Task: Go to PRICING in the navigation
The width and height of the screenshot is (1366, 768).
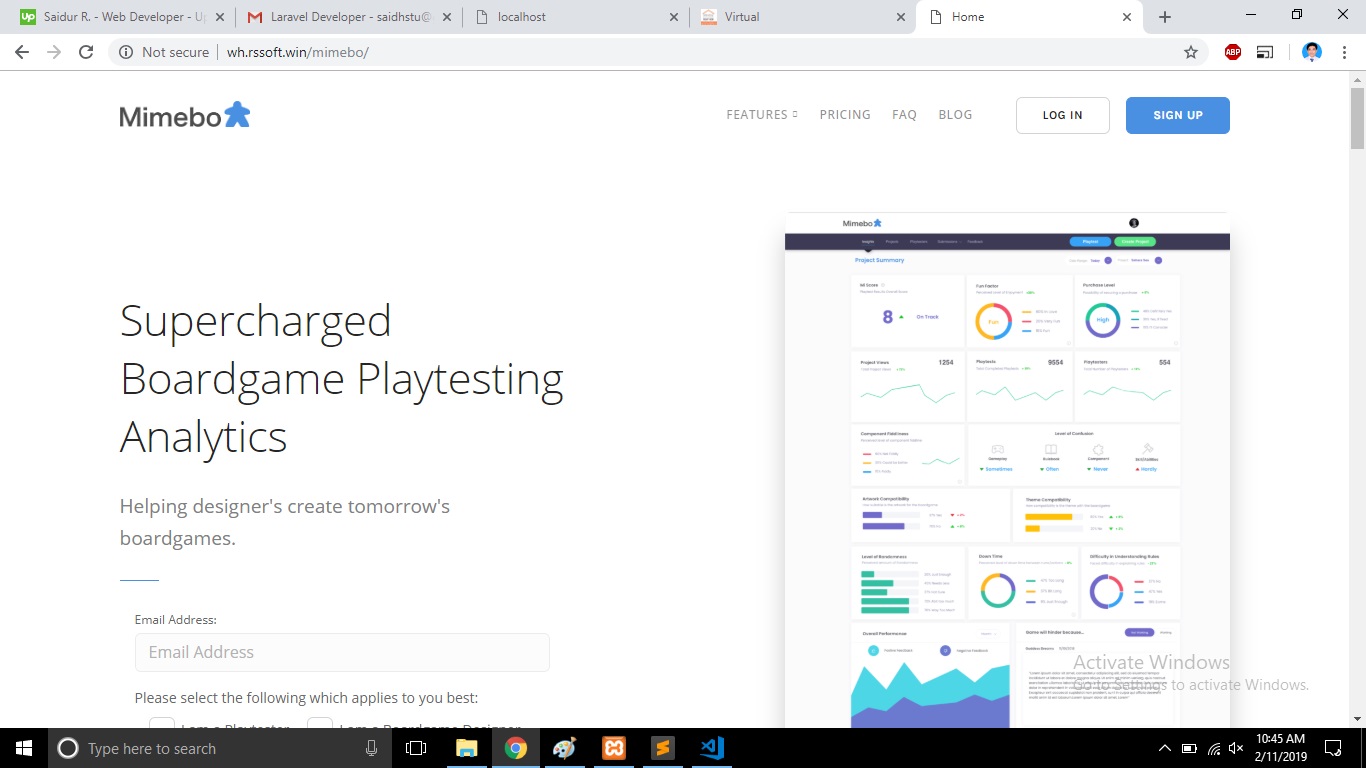Action: pos(845,115)
